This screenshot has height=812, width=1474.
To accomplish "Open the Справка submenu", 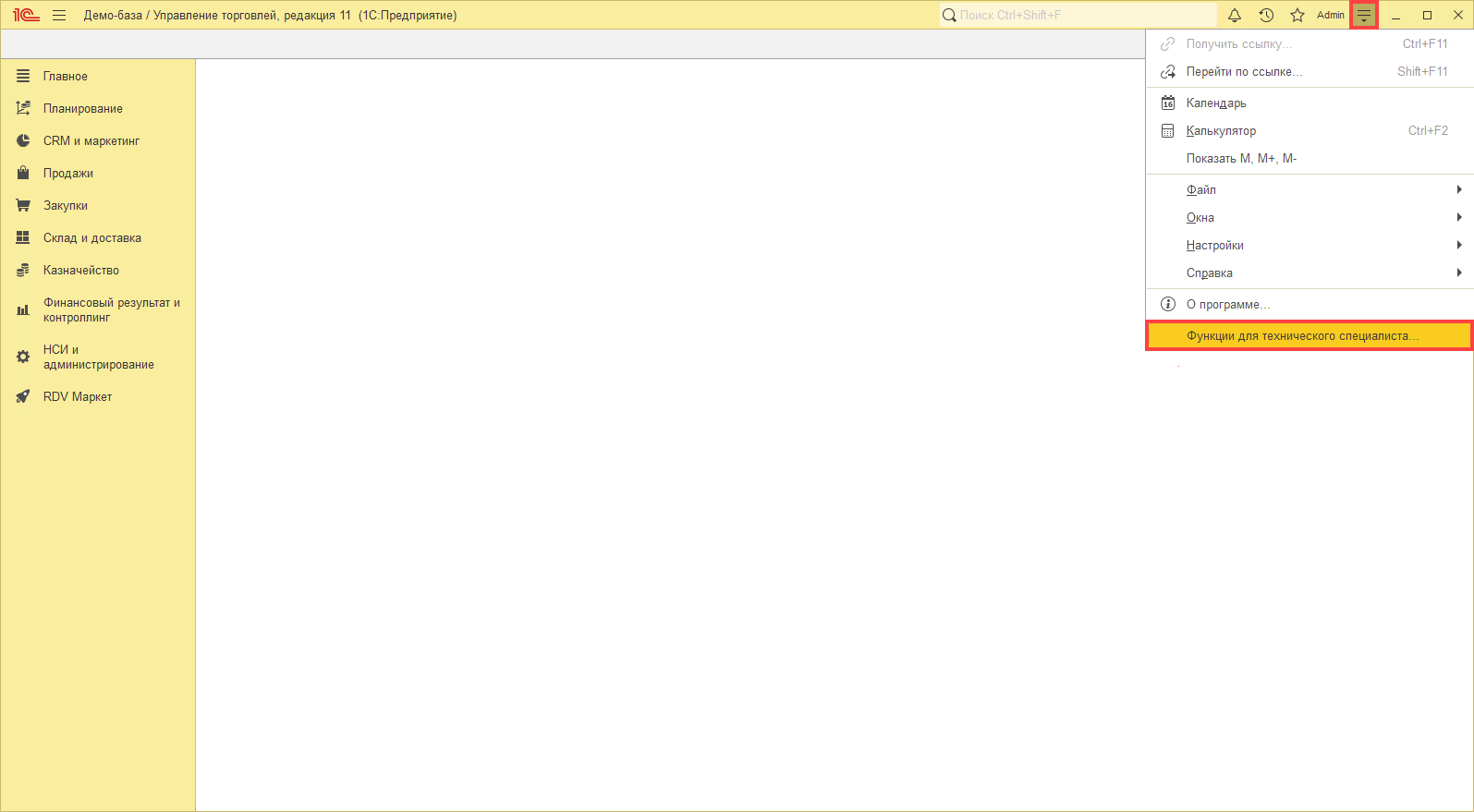I will tap(1310, 273).
